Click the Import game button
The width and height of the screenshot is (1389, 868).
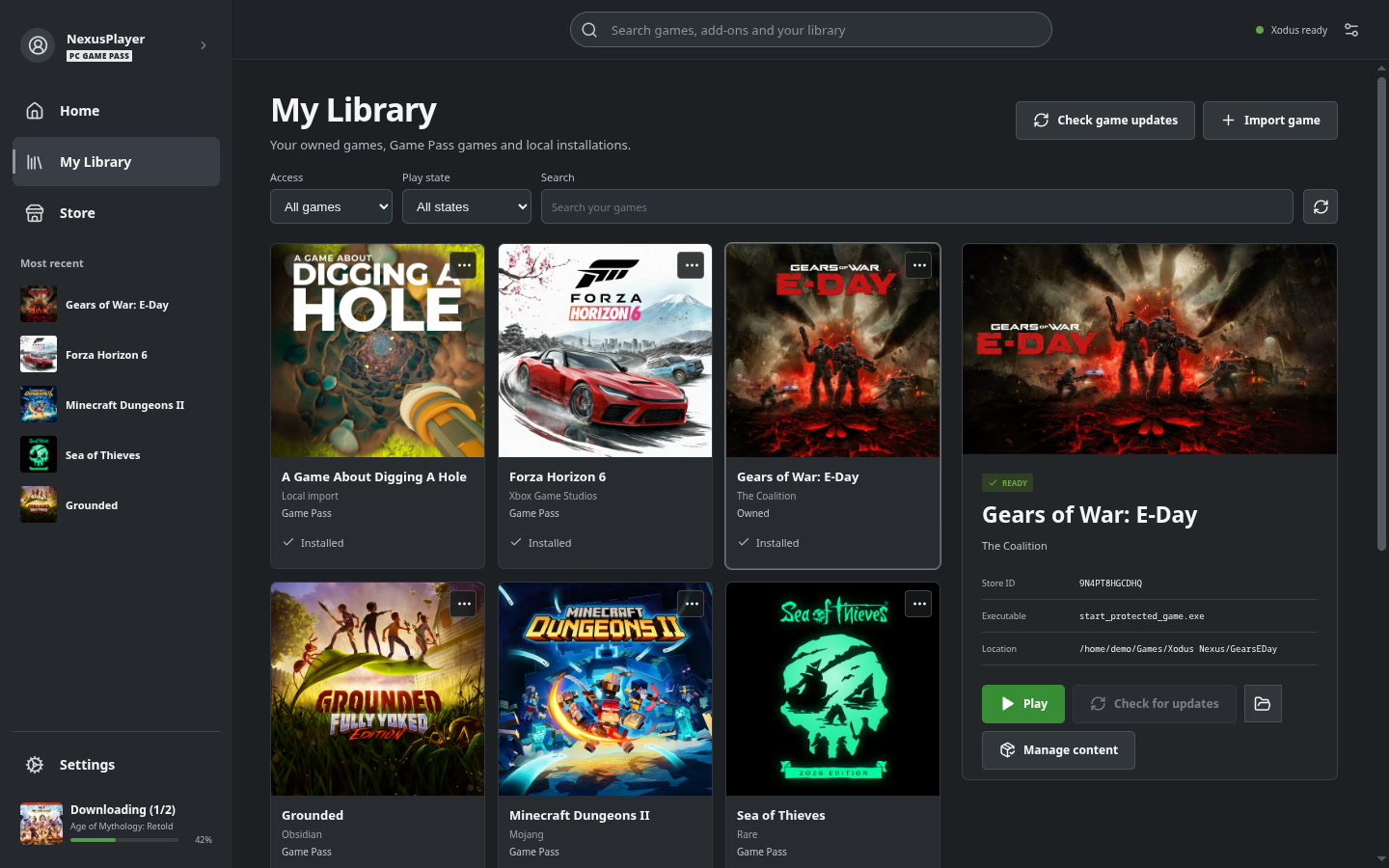(1270, 121)
